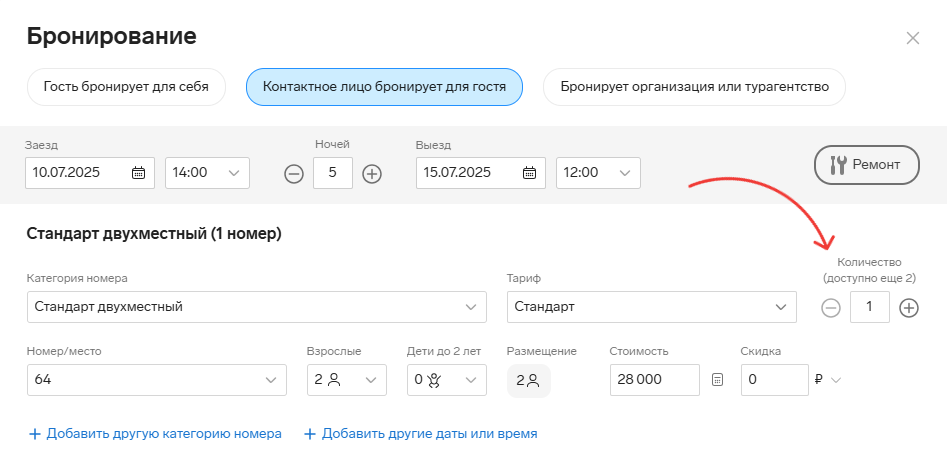Open the check-in date calendar icon
947x461 pixels.
(x=138, y=173)
